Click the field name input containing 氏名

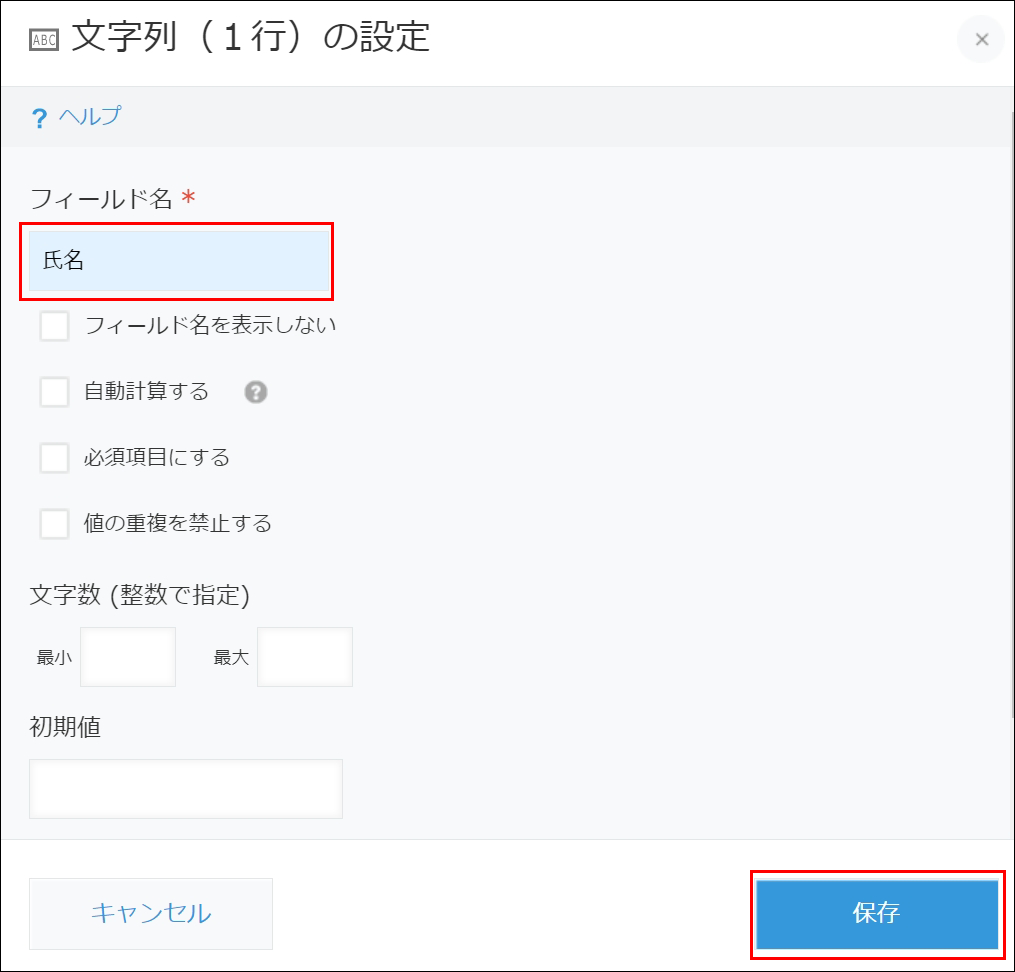click(x=178, y=261)
